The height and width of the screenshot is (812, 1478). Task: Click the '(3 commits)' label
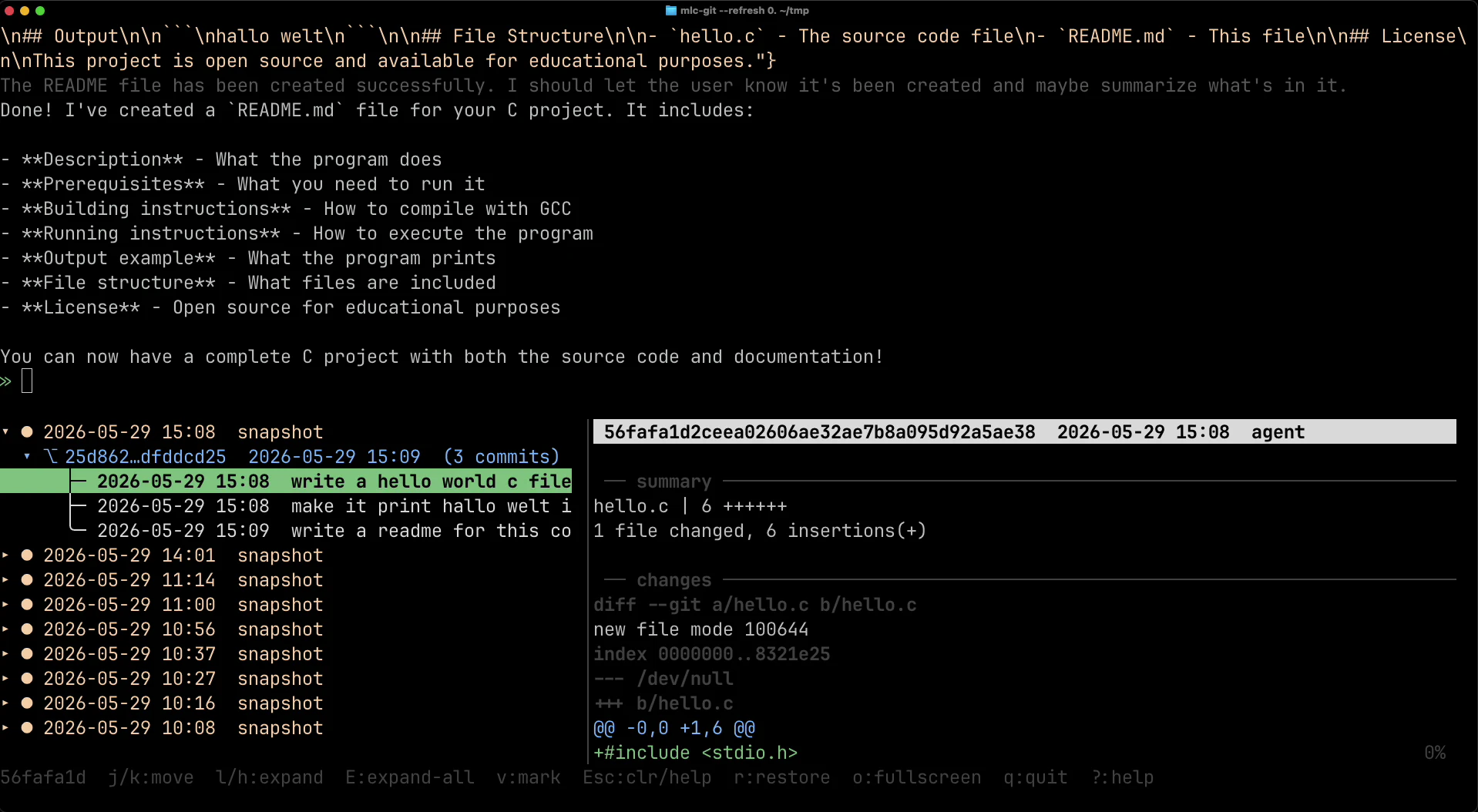502,457
